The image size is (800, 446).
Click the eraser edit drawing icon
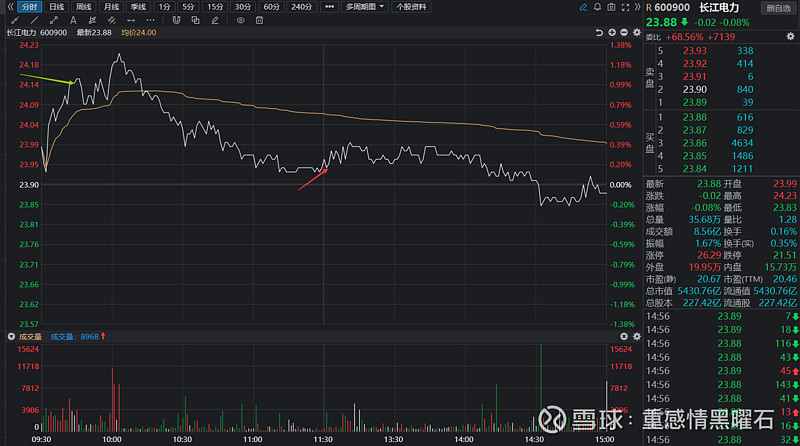point(215,20)
